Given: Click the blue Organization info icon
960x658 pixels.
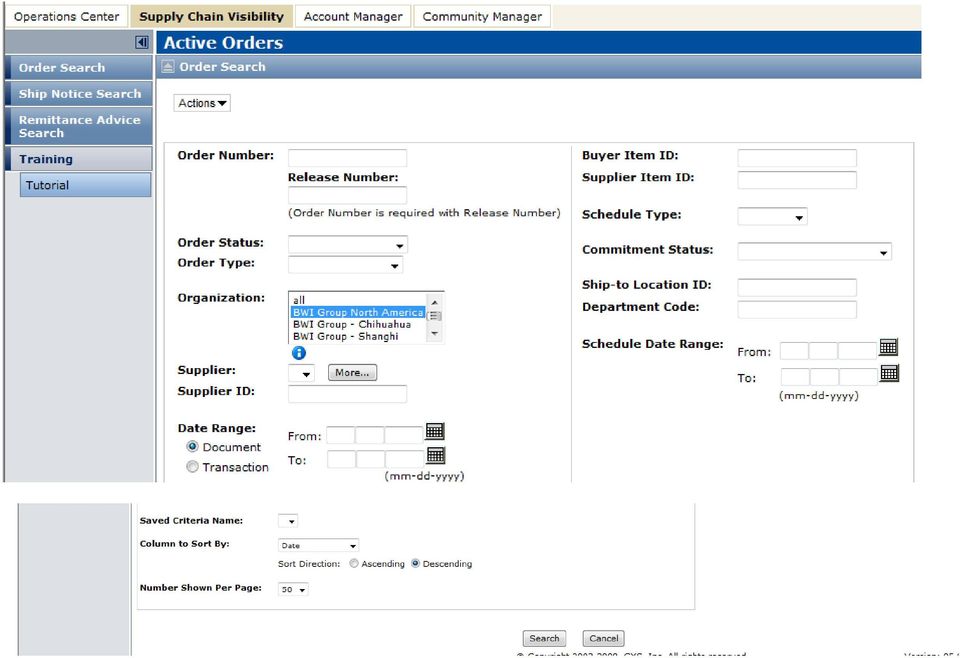Looking at the screenshot, I should [299, 353].
